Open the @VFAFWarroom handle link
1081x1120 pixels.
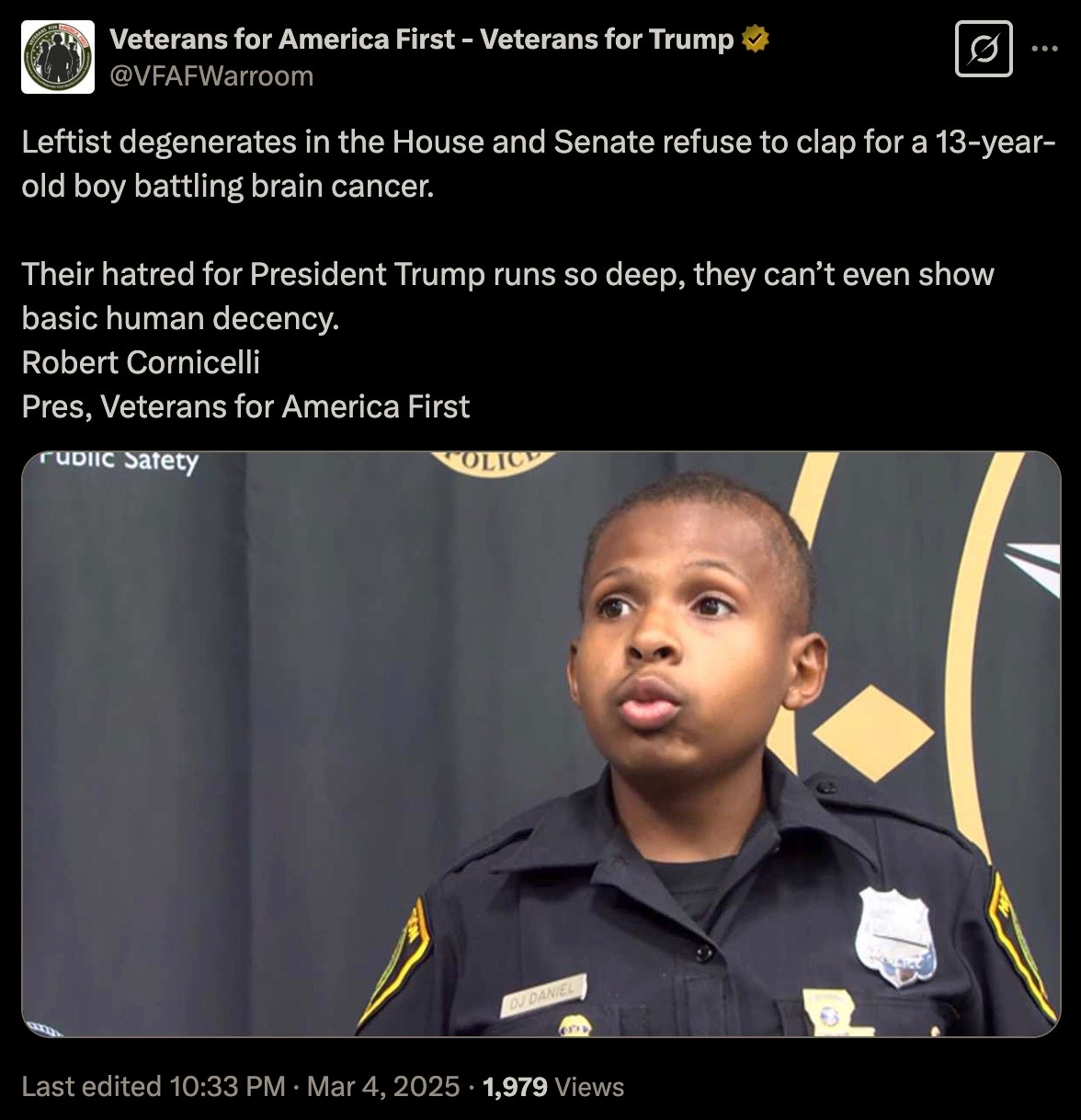211,75
